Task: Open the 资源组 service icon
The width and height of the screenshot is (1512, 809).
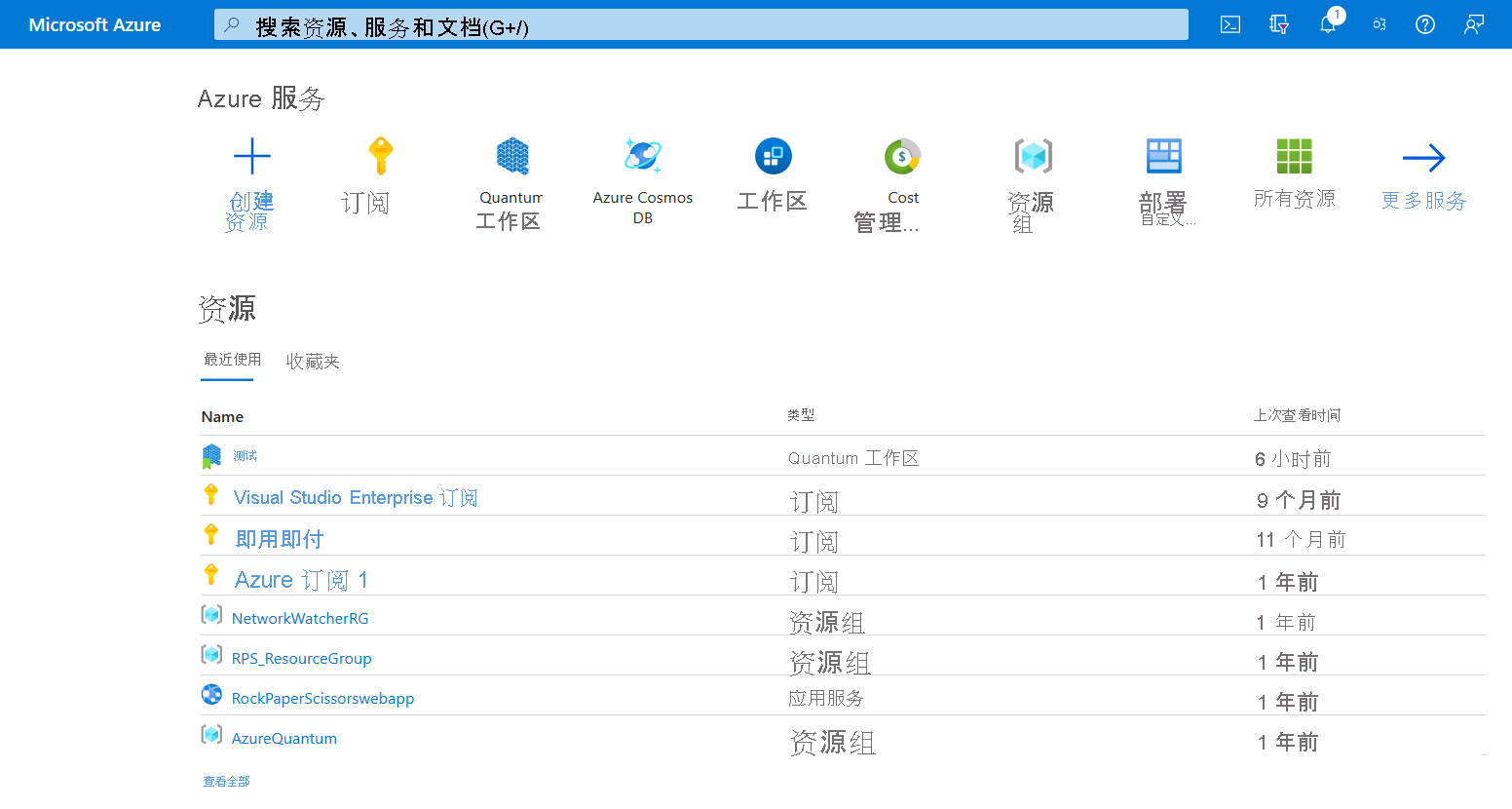Action: (x=1034, y=156)
